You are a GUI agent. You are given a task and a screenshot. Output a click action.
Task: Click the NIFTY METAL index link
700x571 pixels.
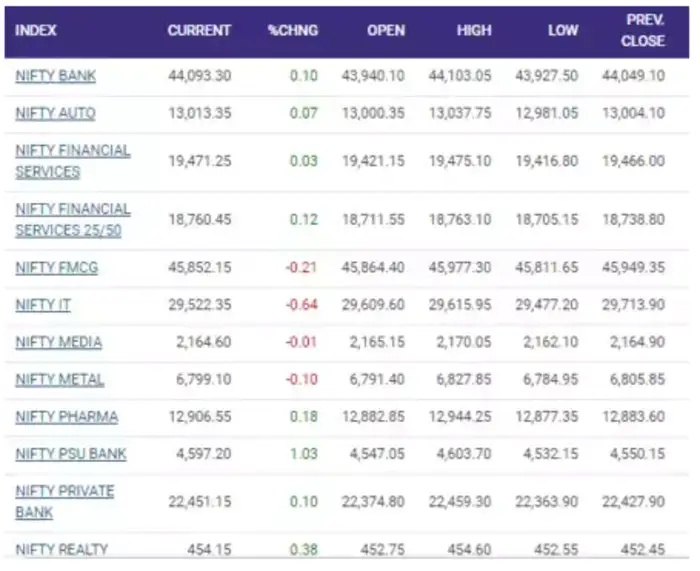pyautogui.click(x=59, y=379)
